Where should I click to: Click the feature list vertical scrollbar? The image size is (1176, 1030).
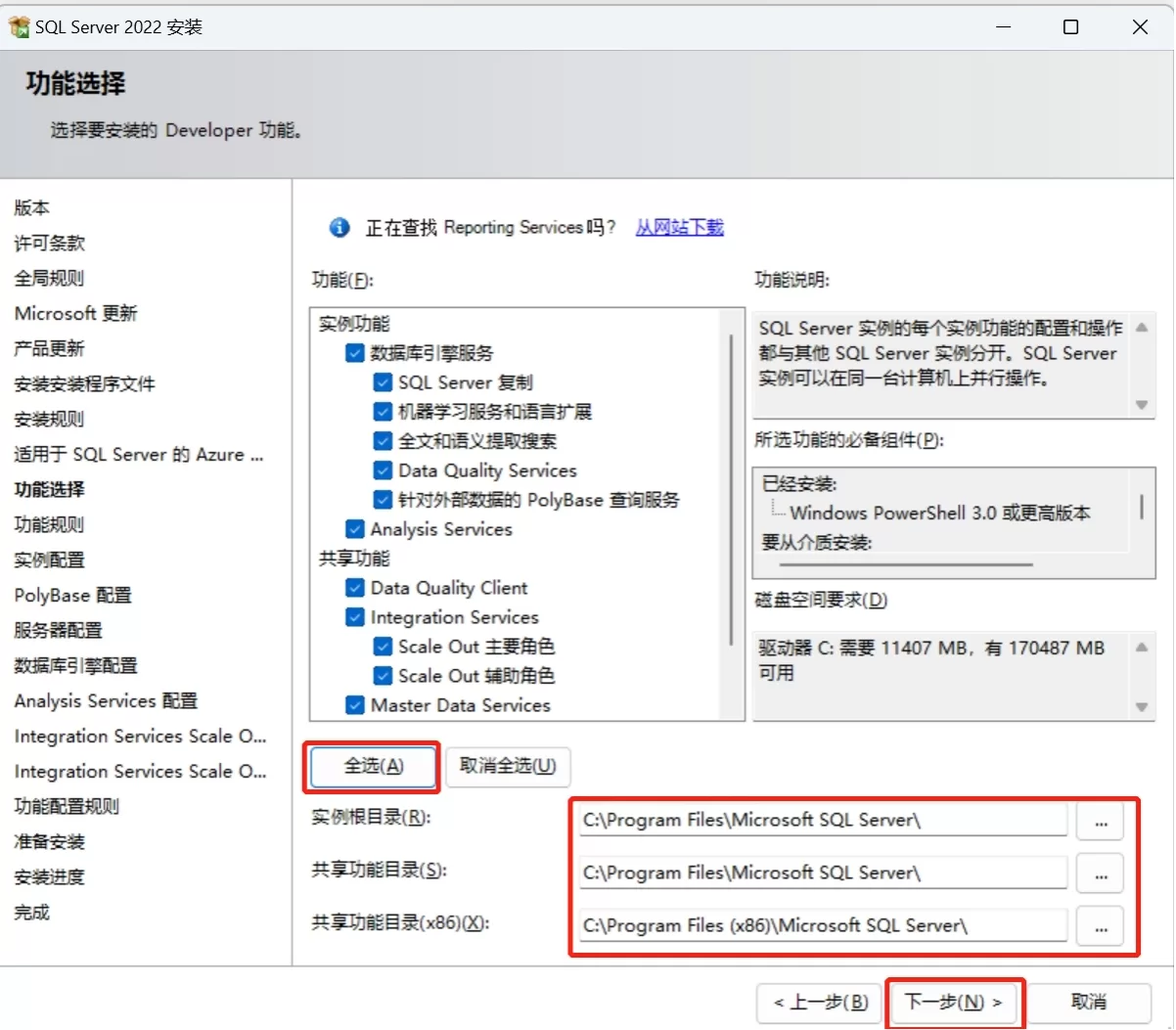pyautogui.click(x=731, y=489)
